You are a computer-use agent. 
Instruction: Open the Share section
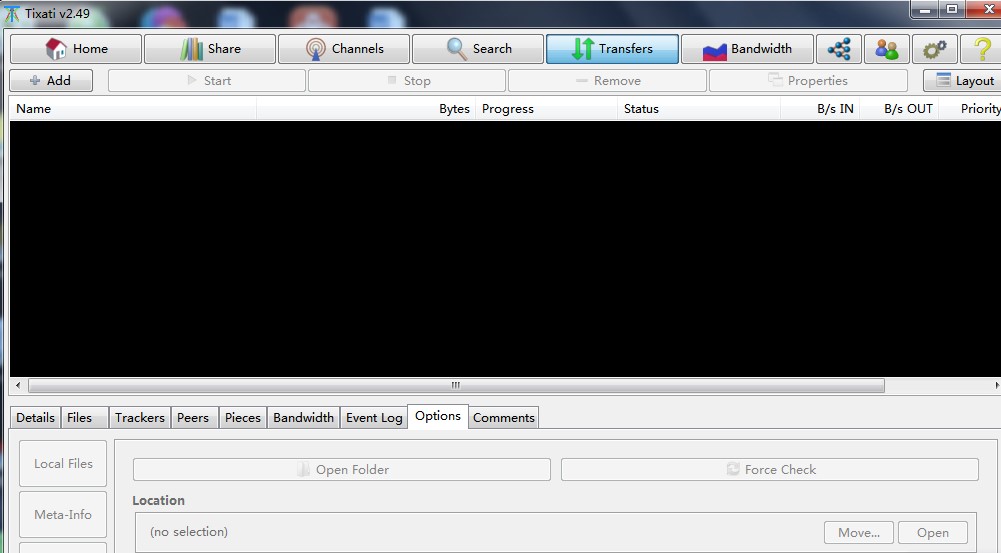coord(210,49)
